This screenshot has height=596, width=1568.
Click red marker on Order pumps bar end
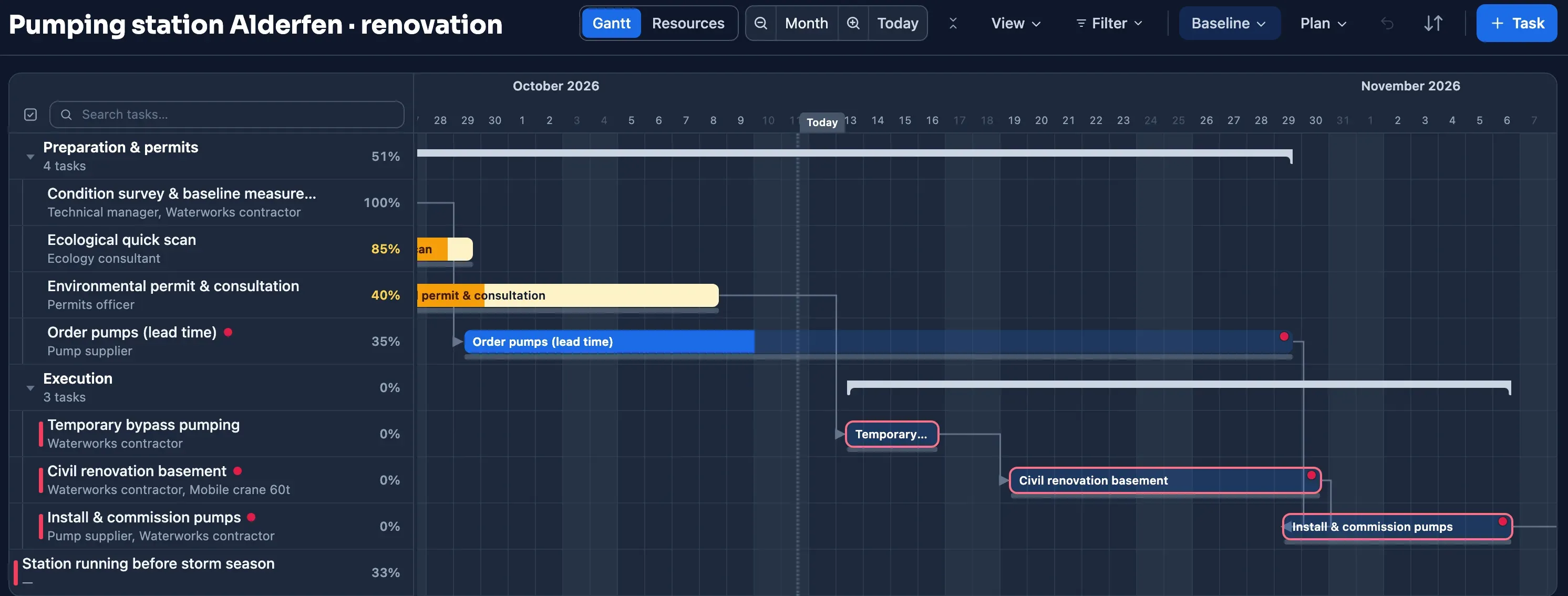click(1284, 336)
